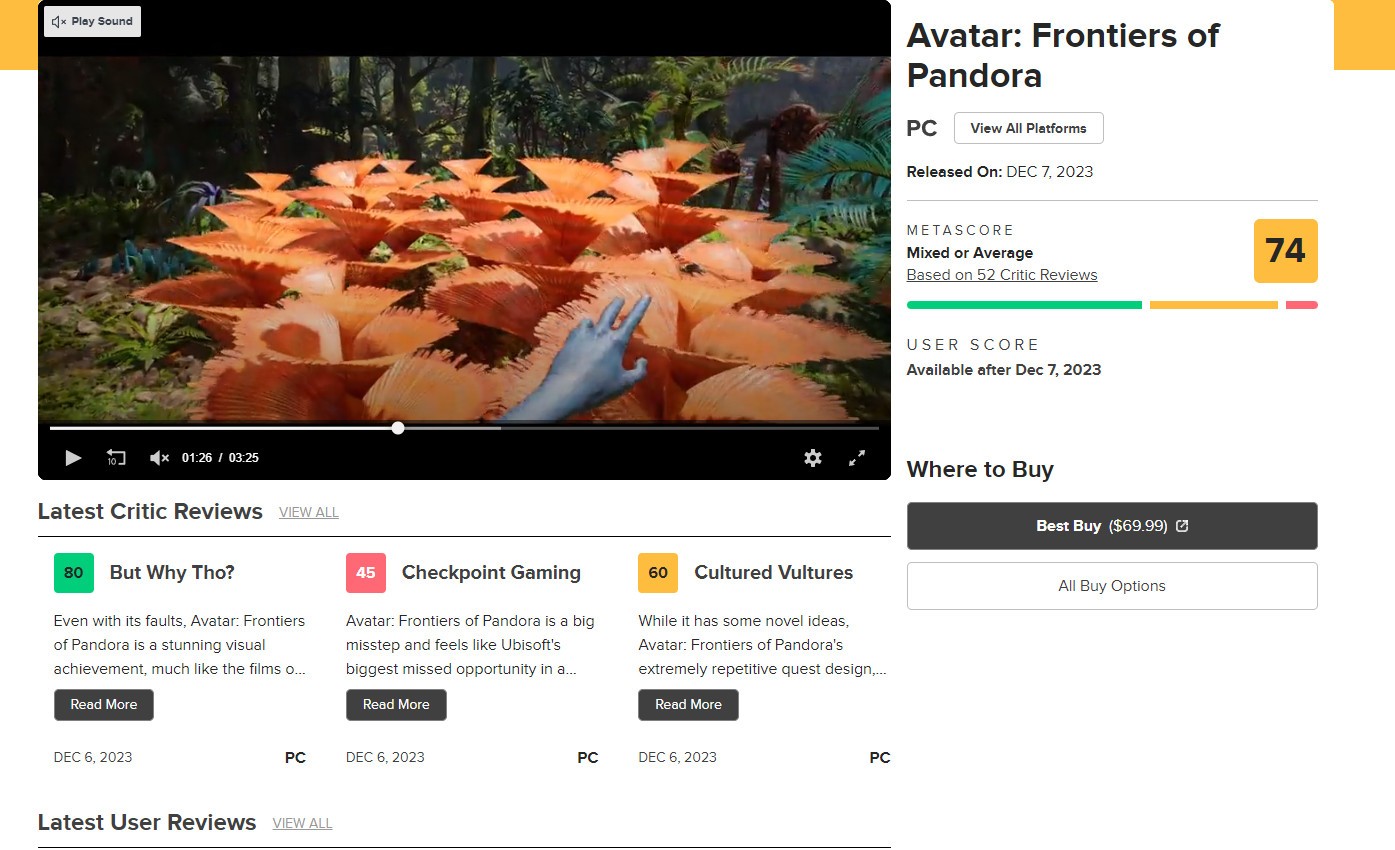Viewport: 1395px width, 850px height.
Task: Rewind the video 10 seconds
Action: 116,458
